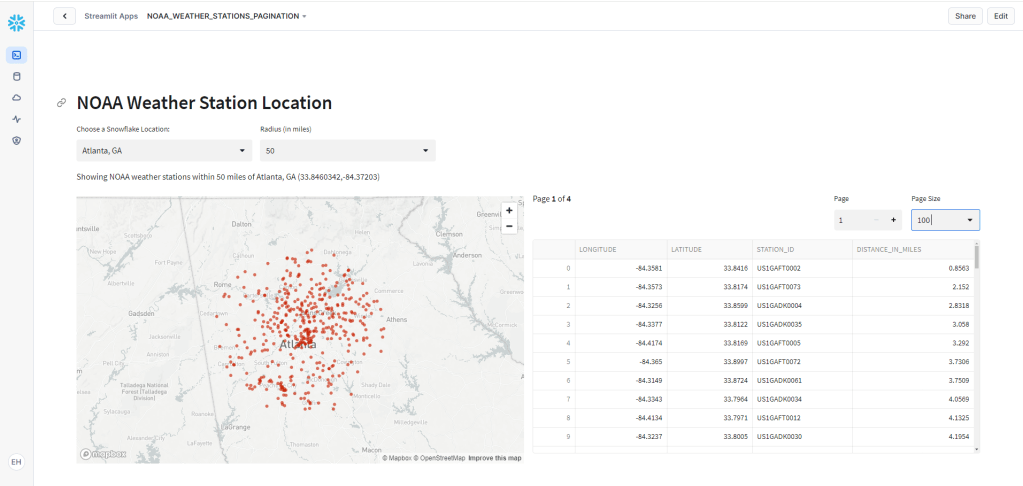
Task: Click the Snowflake logo in sidebar
Action: click(x=16, y=23)
